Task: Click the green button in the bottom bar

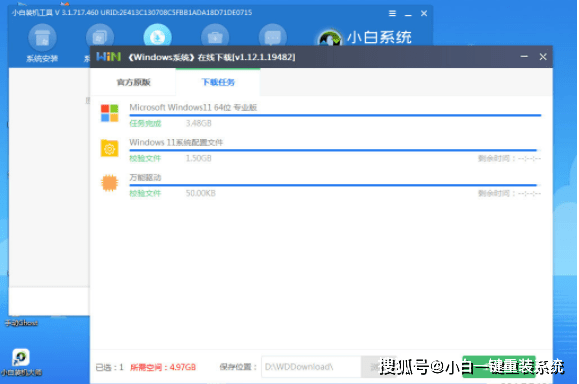Action: click(x=499, y=367)
